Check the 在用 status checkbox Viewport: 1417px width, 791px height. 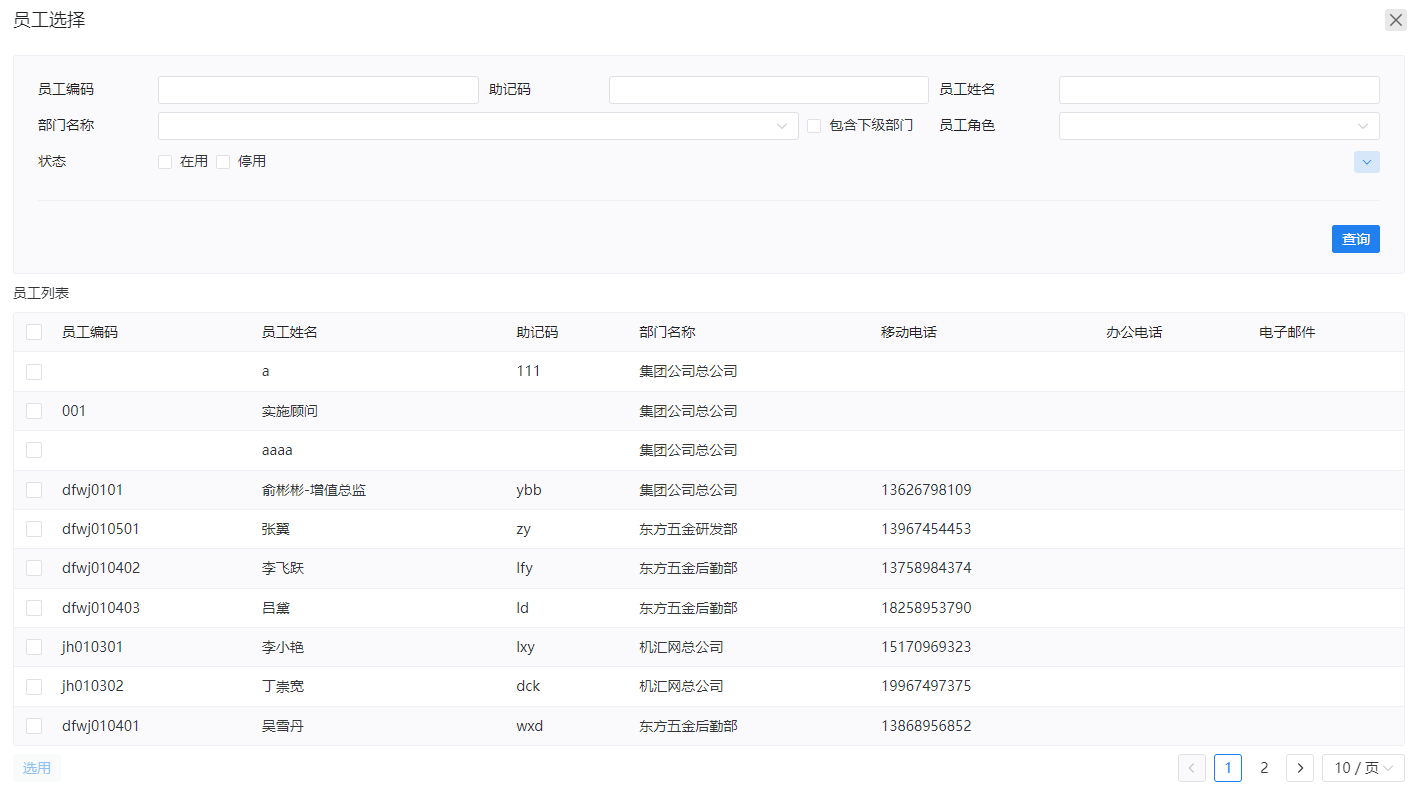tap(165, 162)
